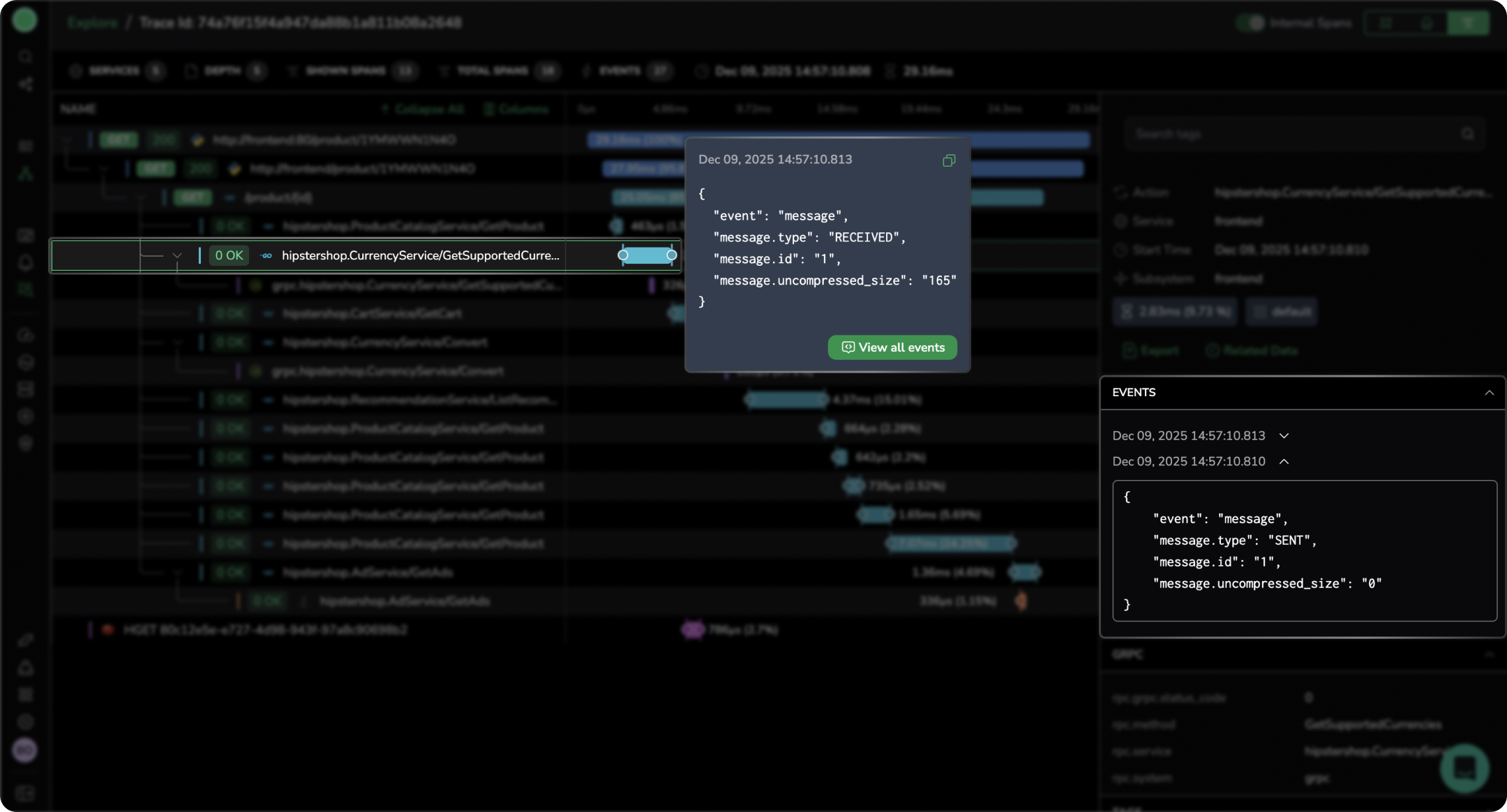Click the user avatar in the sidebar
Image resolution: width=1507 pixels, height=812 pixels.
click(25, 751)
